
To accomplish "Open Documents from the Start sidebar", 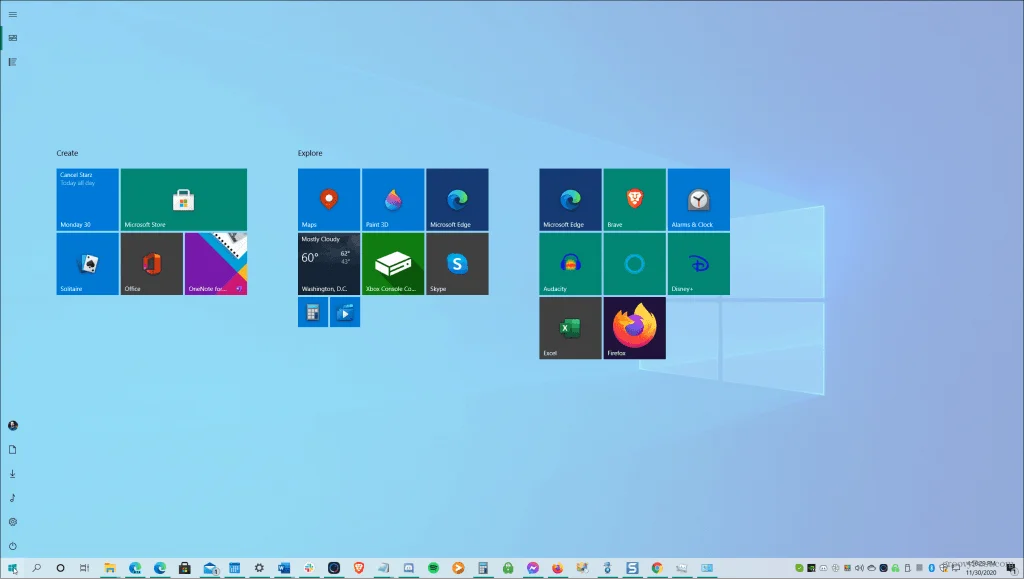I will (12, 450).
